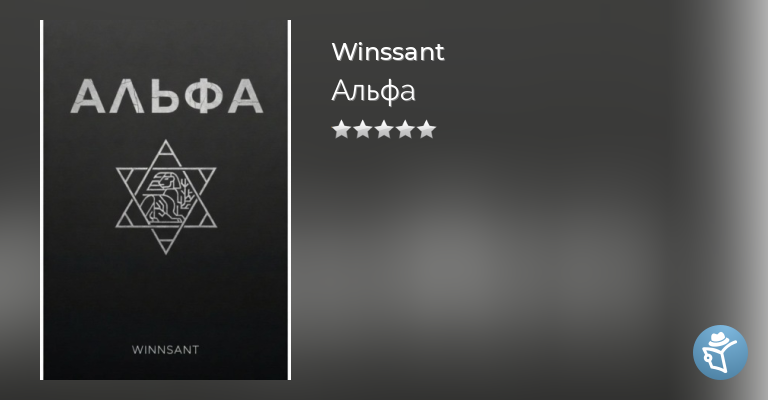The height and width of the screenshot is (400, 768).
Task: Click the bottom point of the hexagram
Action: 166,246
